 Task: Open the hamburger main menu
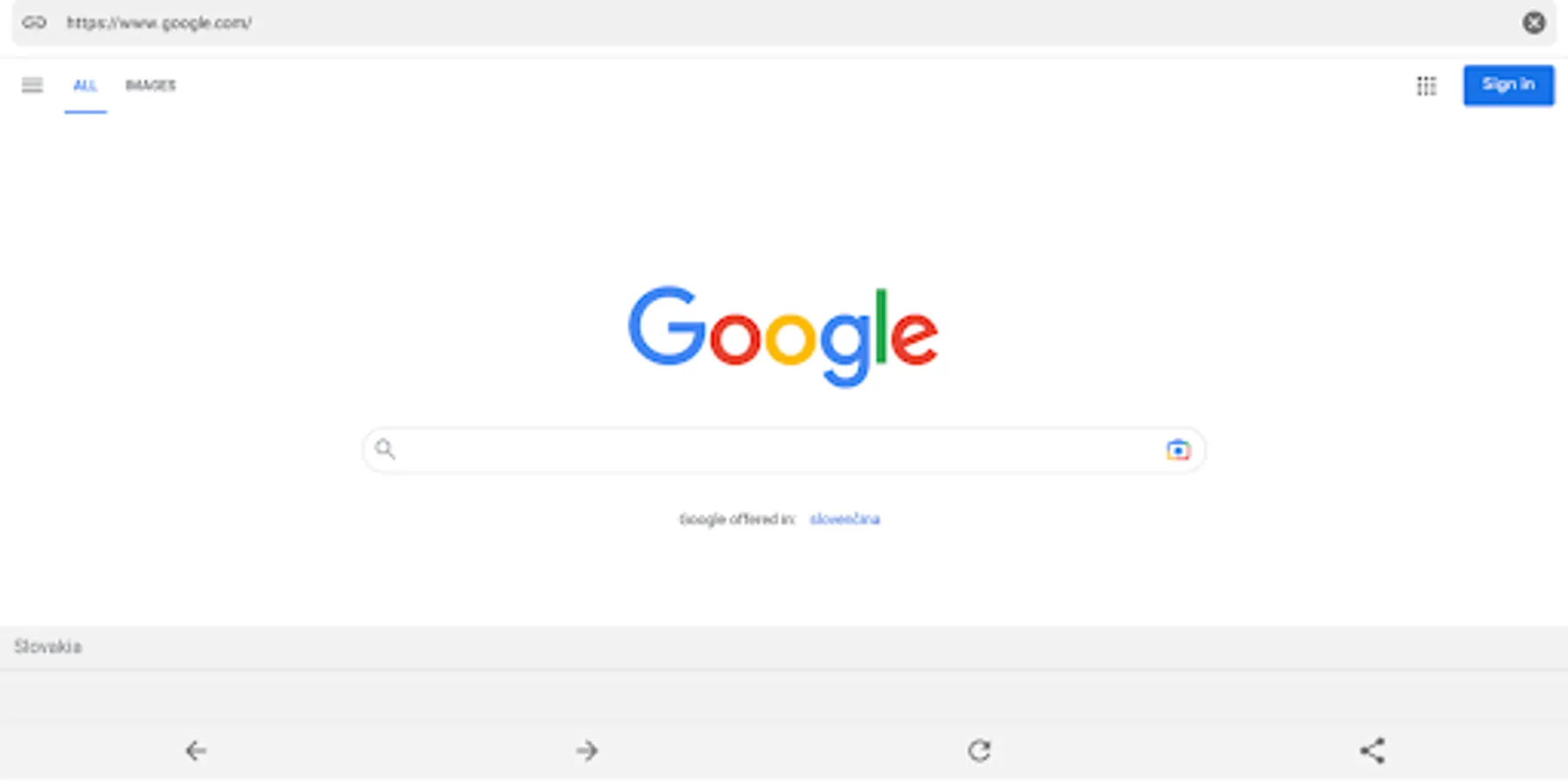[32, 85]
